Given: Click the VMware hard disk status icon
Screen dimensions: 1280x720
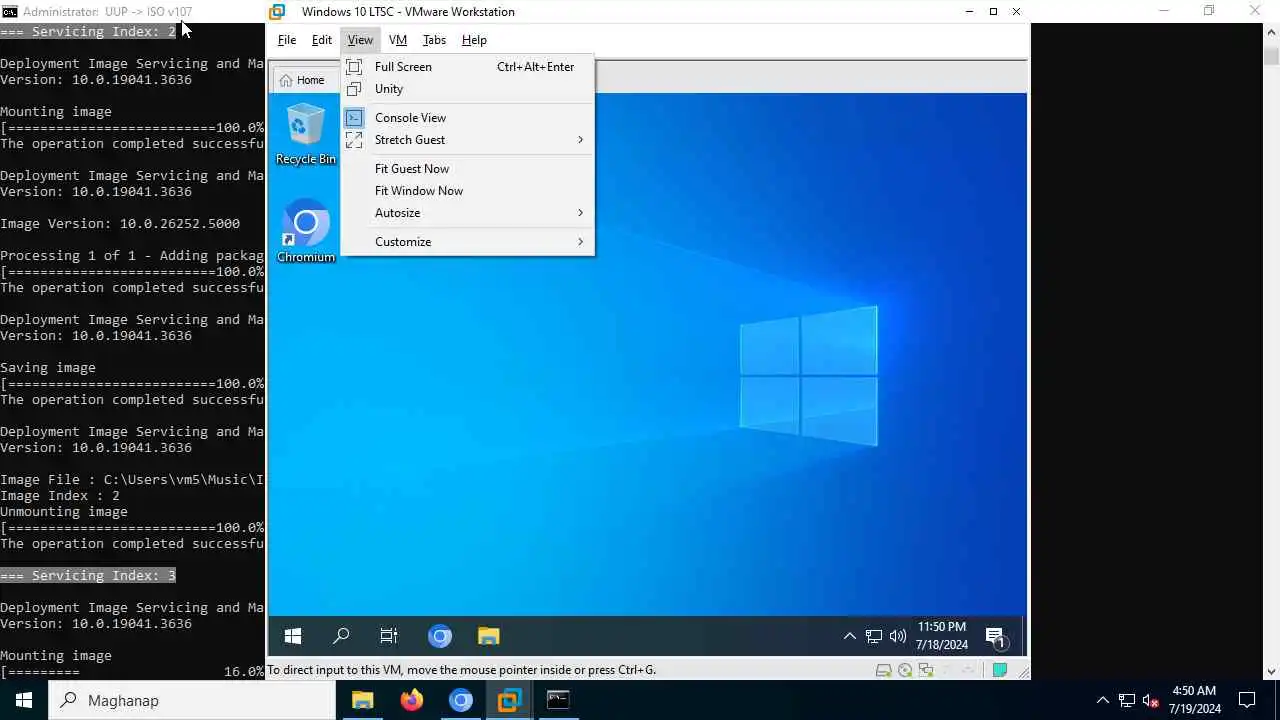Looking at the screenshot, I should (884, 670).
